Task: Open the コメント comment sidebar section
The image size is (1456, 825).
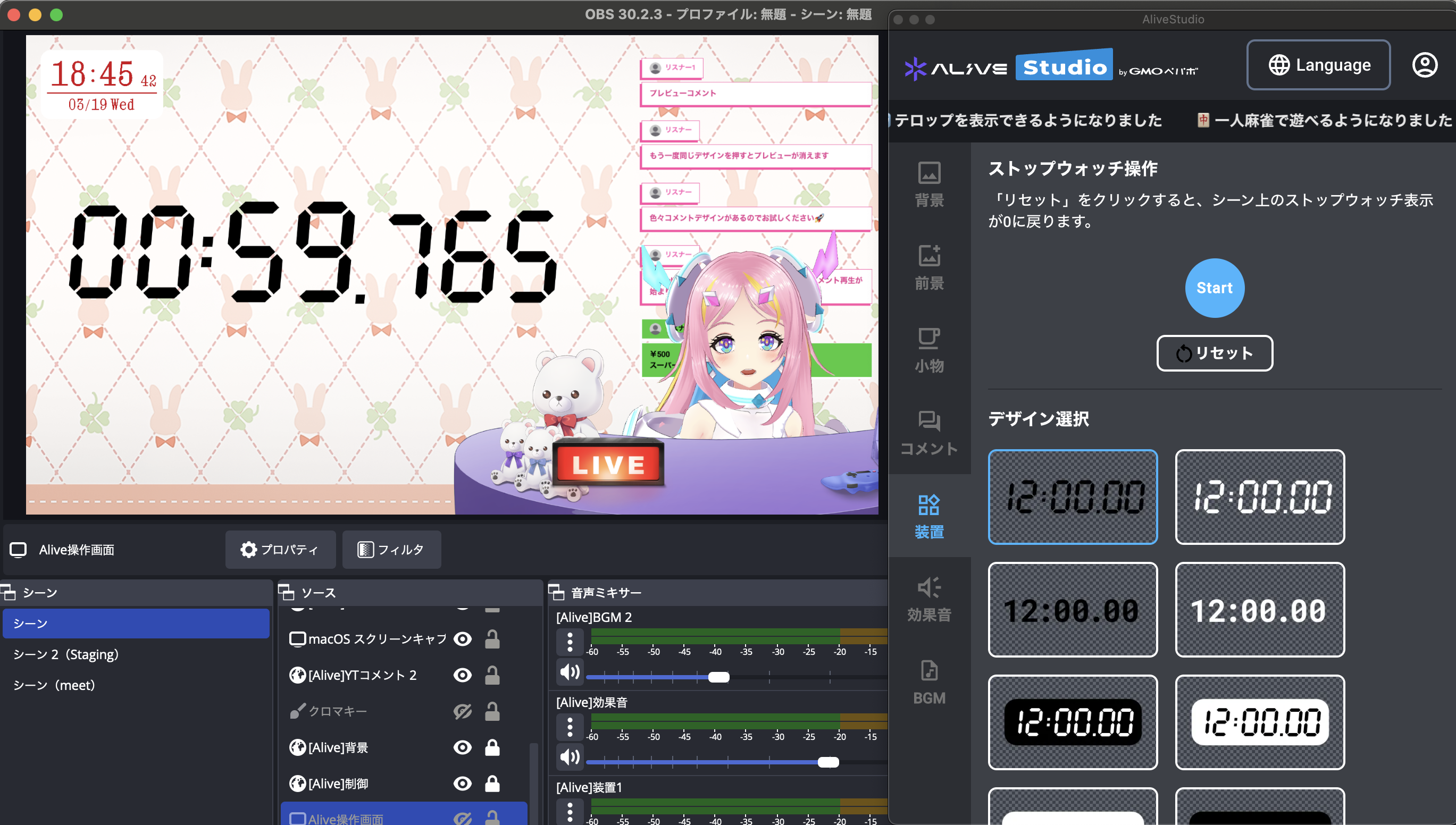Action: point(929,433)
